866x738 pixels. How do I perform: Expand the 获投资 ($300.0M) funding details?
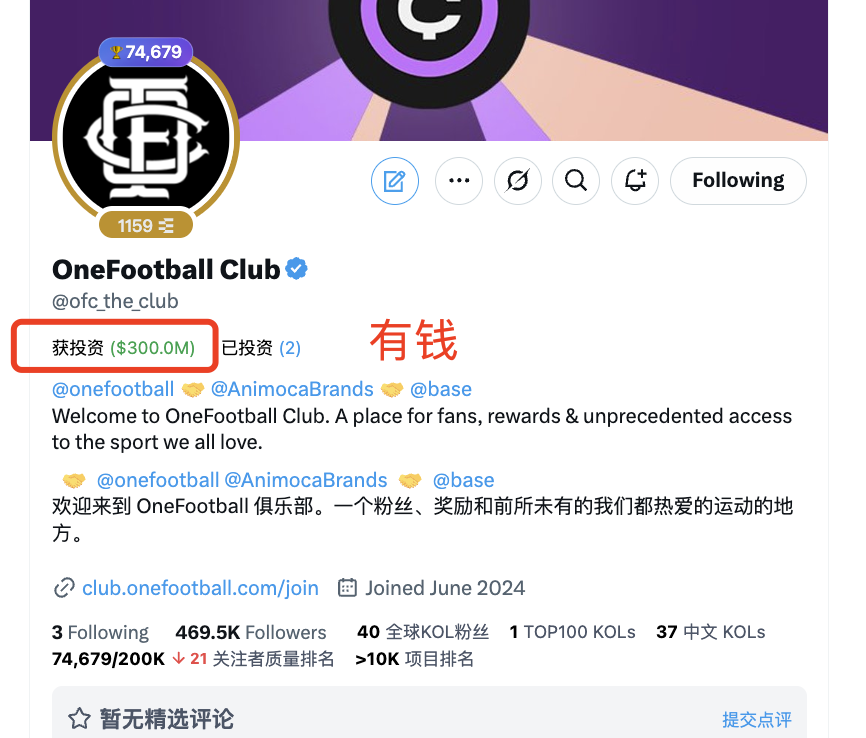124,348
